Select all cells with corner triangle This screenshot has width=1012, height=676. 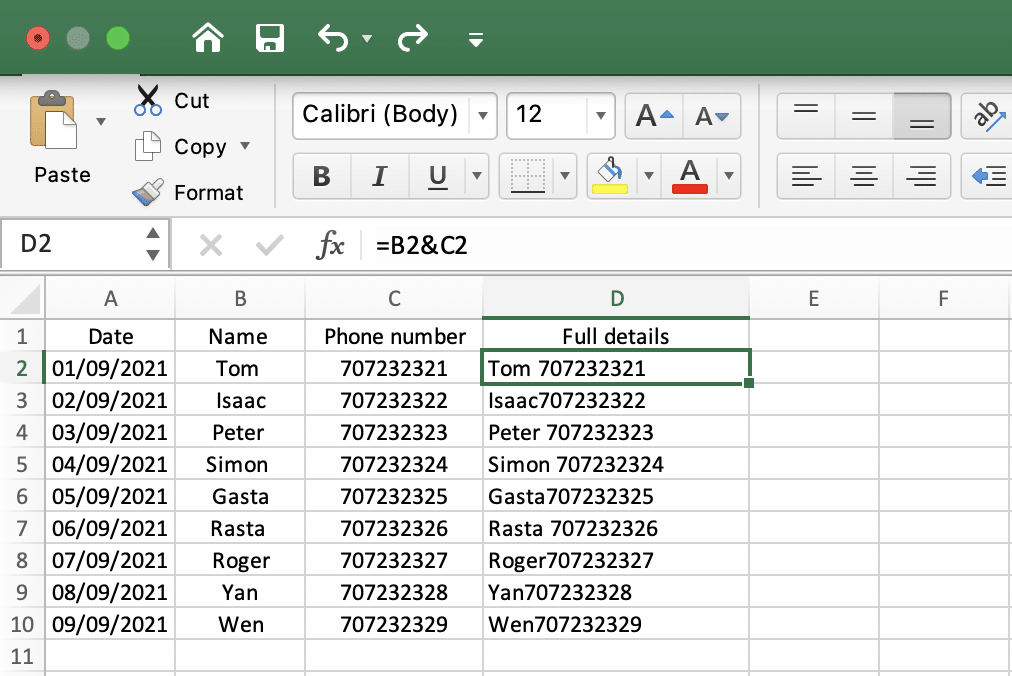pos(23,298)
